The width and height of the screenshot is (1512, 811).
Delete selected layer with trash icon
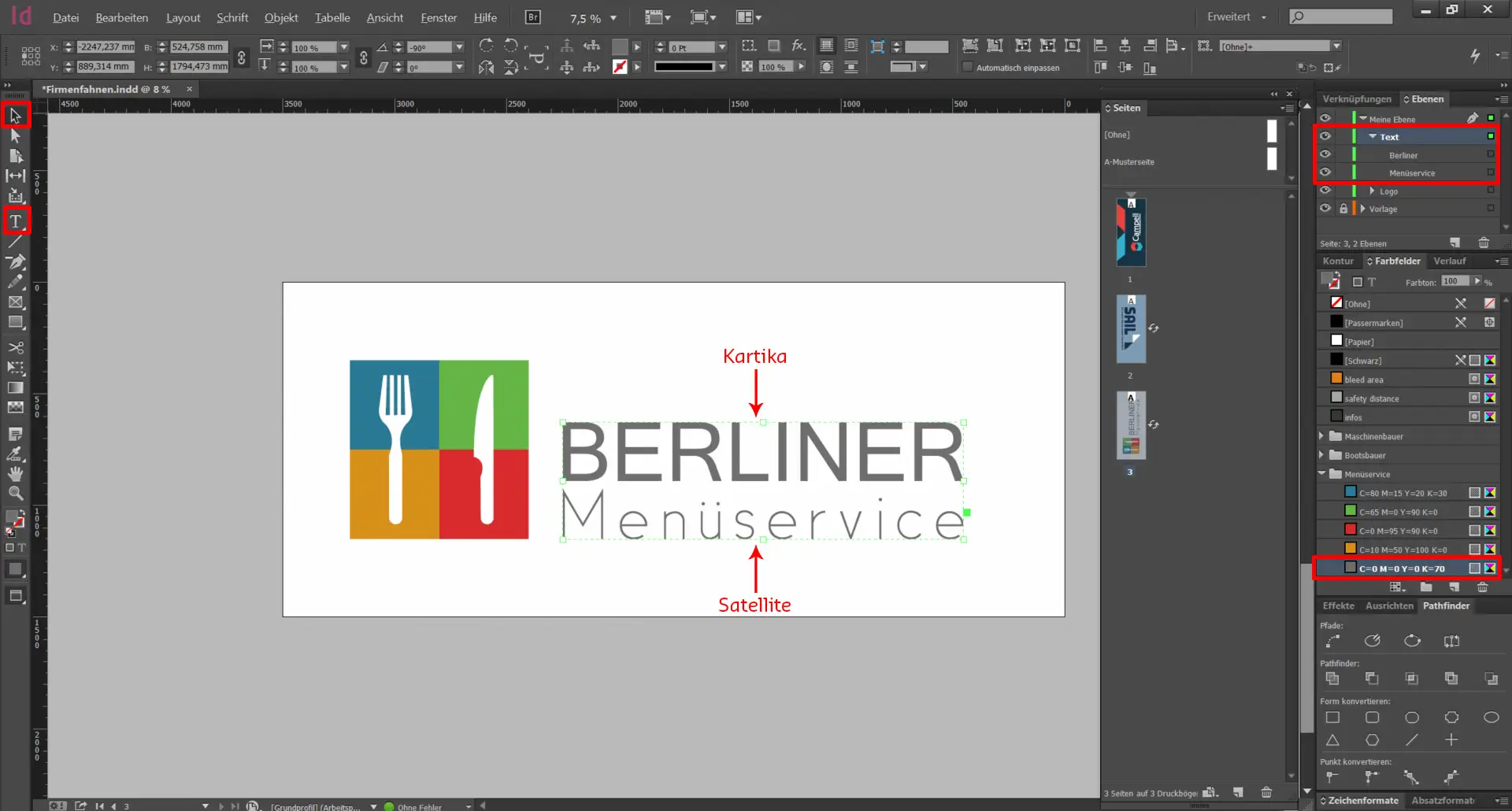point(1484,243)
